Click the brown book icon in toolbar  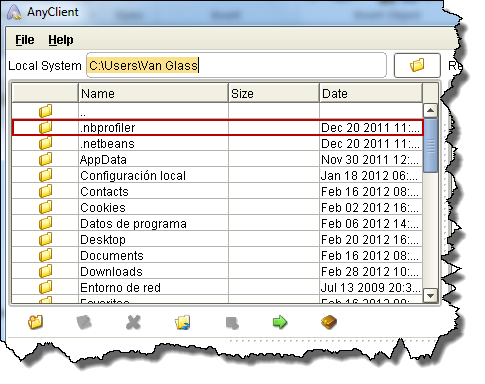[x=329, y=322]
